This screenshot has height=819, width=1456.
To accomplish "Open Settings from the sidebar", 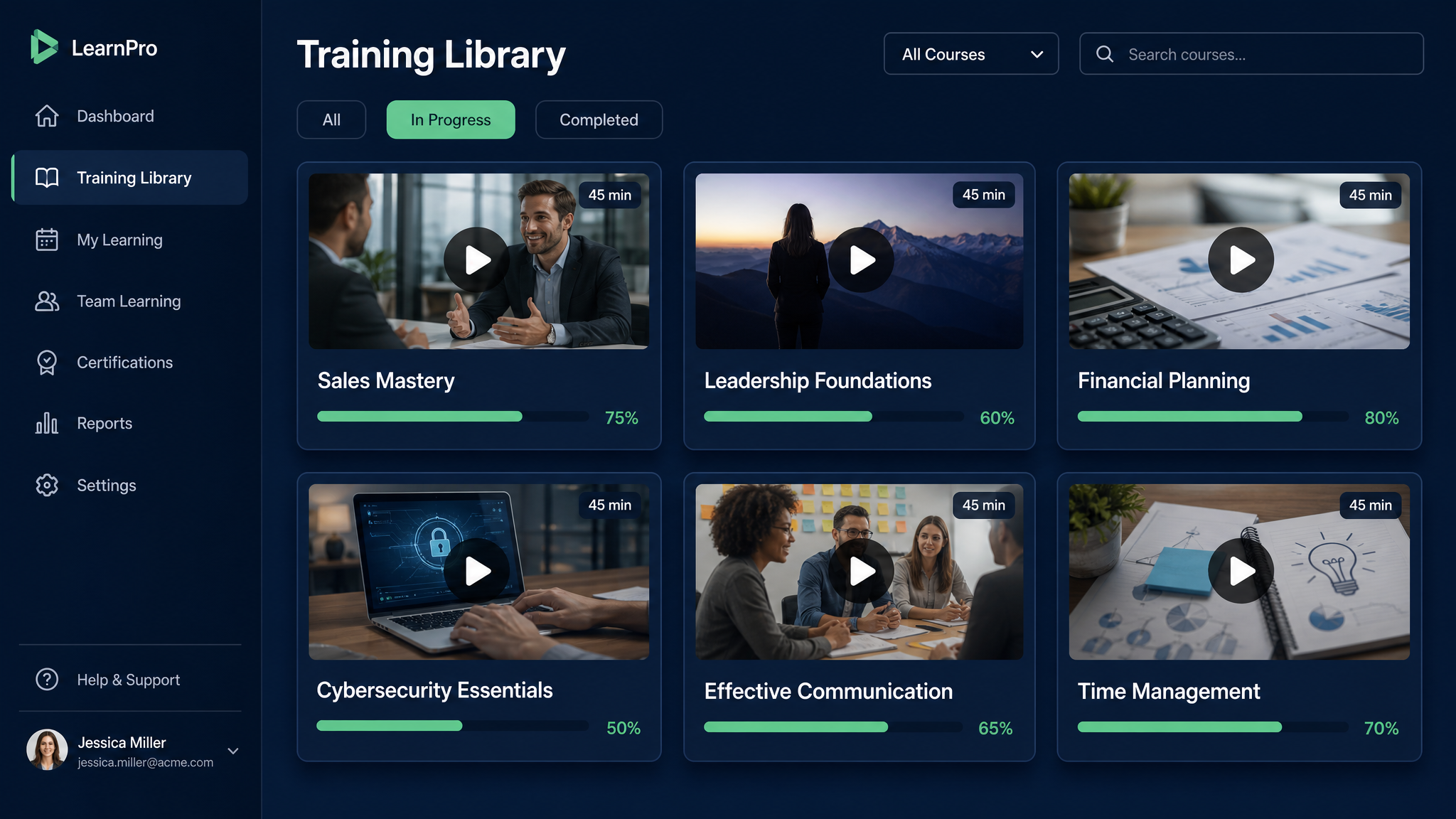I will 129,485.
